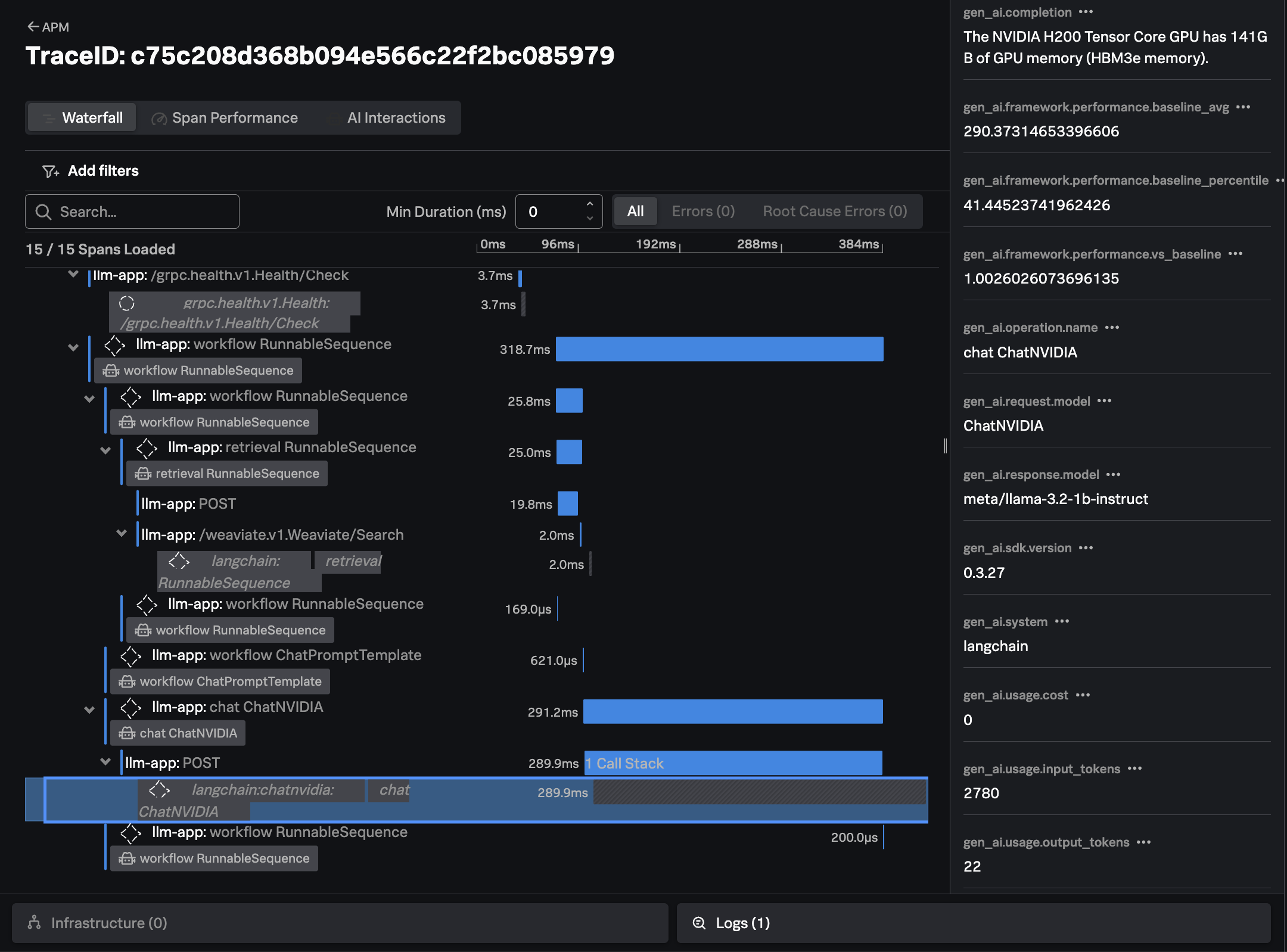1287x952 pixels.
Task: Show only Root Cause Errors (0)
Action: (x=835, y=211)
